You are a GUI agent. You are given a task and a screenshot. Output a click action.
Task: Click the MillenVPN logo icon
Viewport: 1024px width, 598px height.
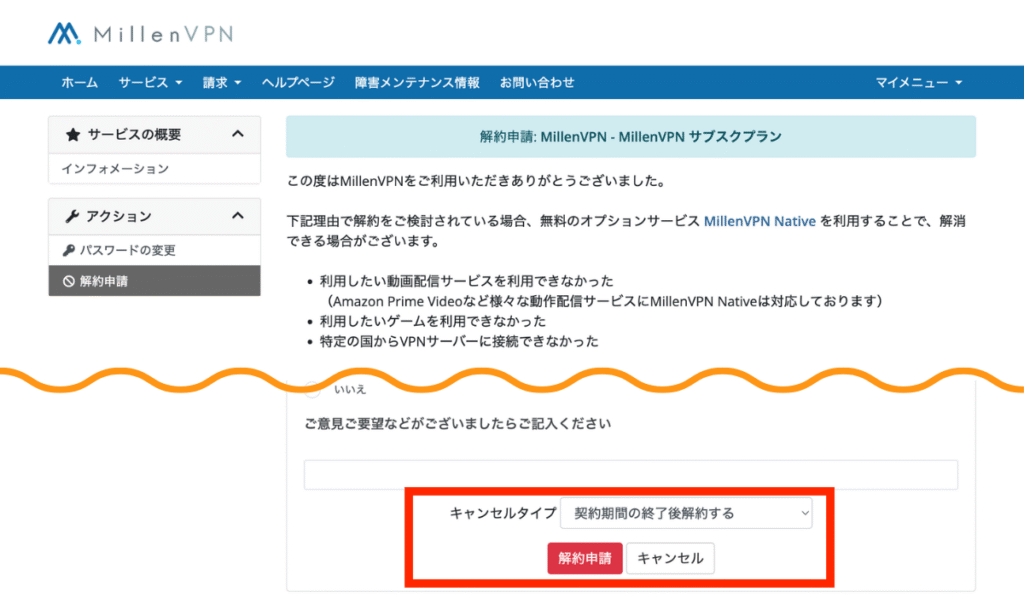pos(65,34)
